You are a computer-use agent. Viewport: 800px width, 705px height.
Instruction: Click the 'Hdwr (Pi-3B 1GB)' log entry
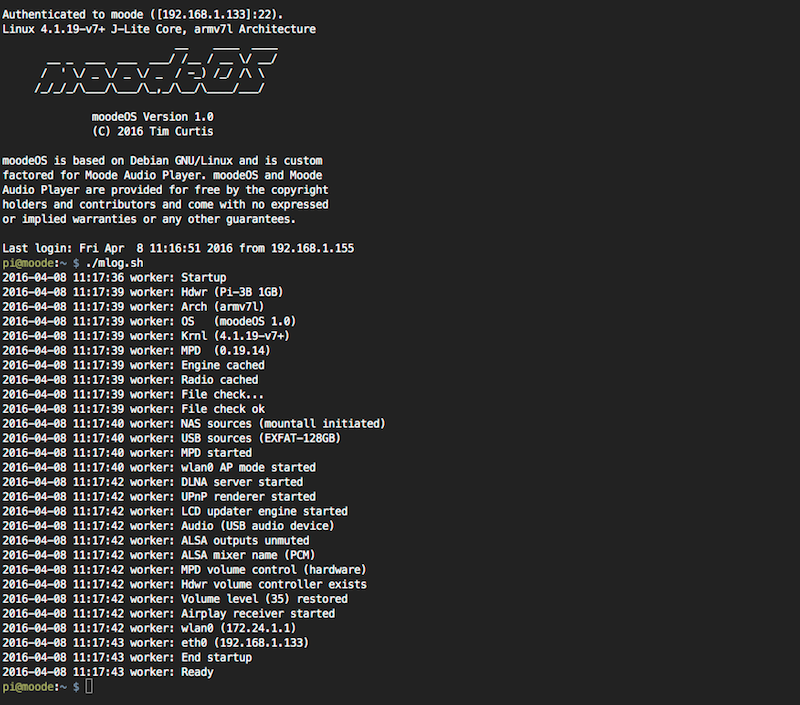(142, 292)
